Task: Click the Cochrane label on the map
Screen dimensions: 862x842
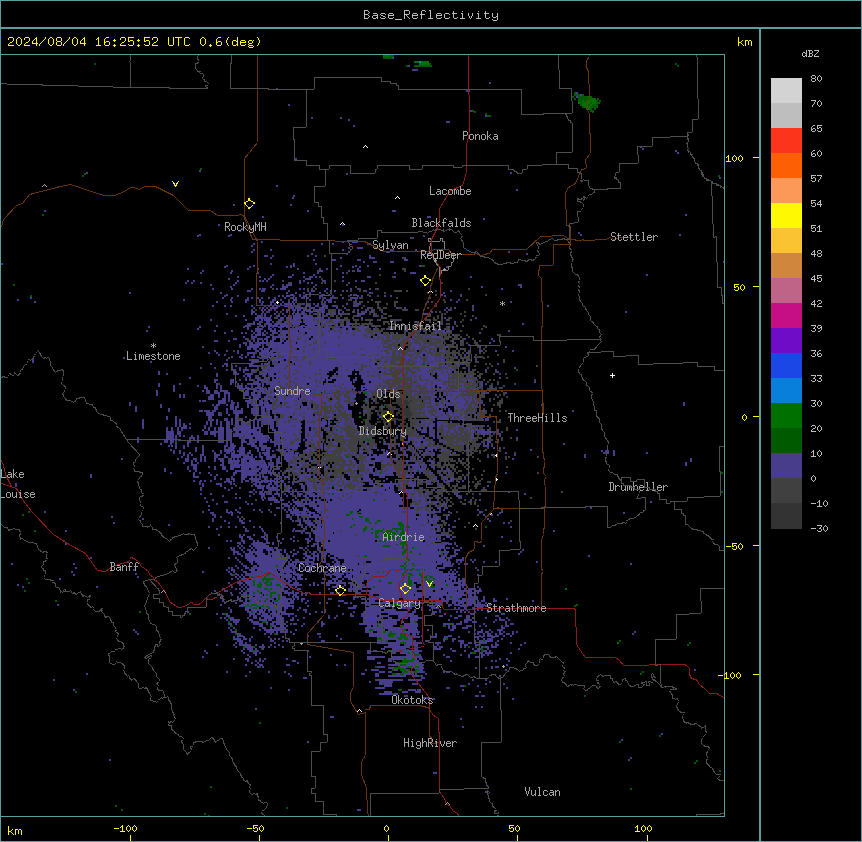Action: coord(322,568)
